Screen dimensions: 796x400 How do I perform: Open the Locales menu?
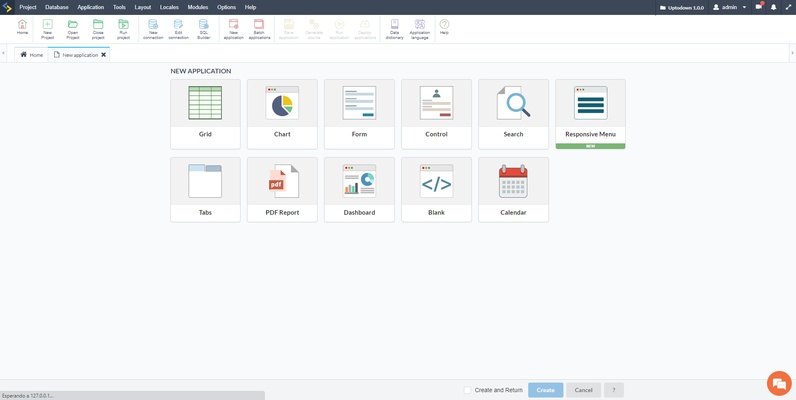169,7
